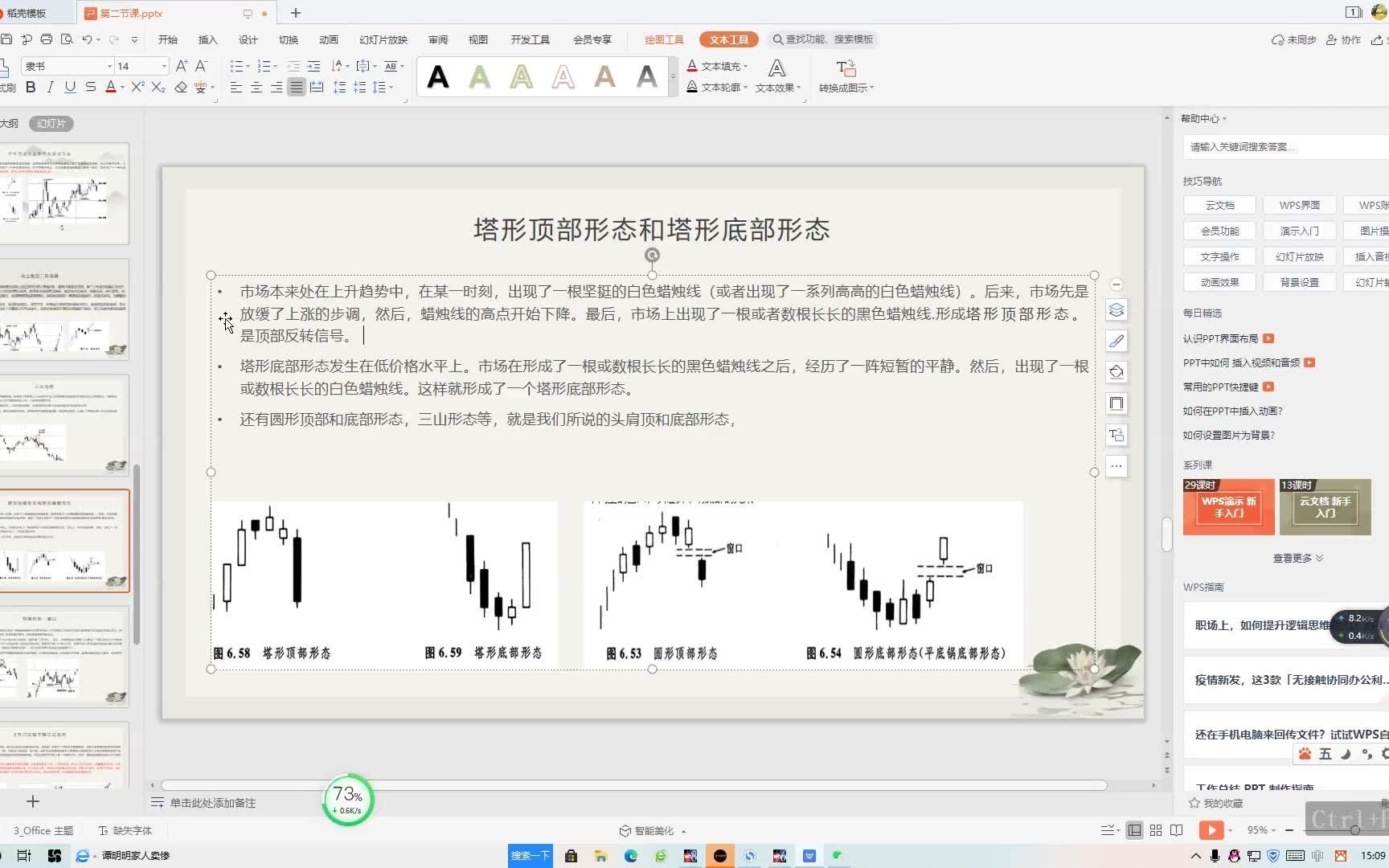Select normal view in status bar
This screenshot has width=1389, height=868.
(x=1135, y=830)
